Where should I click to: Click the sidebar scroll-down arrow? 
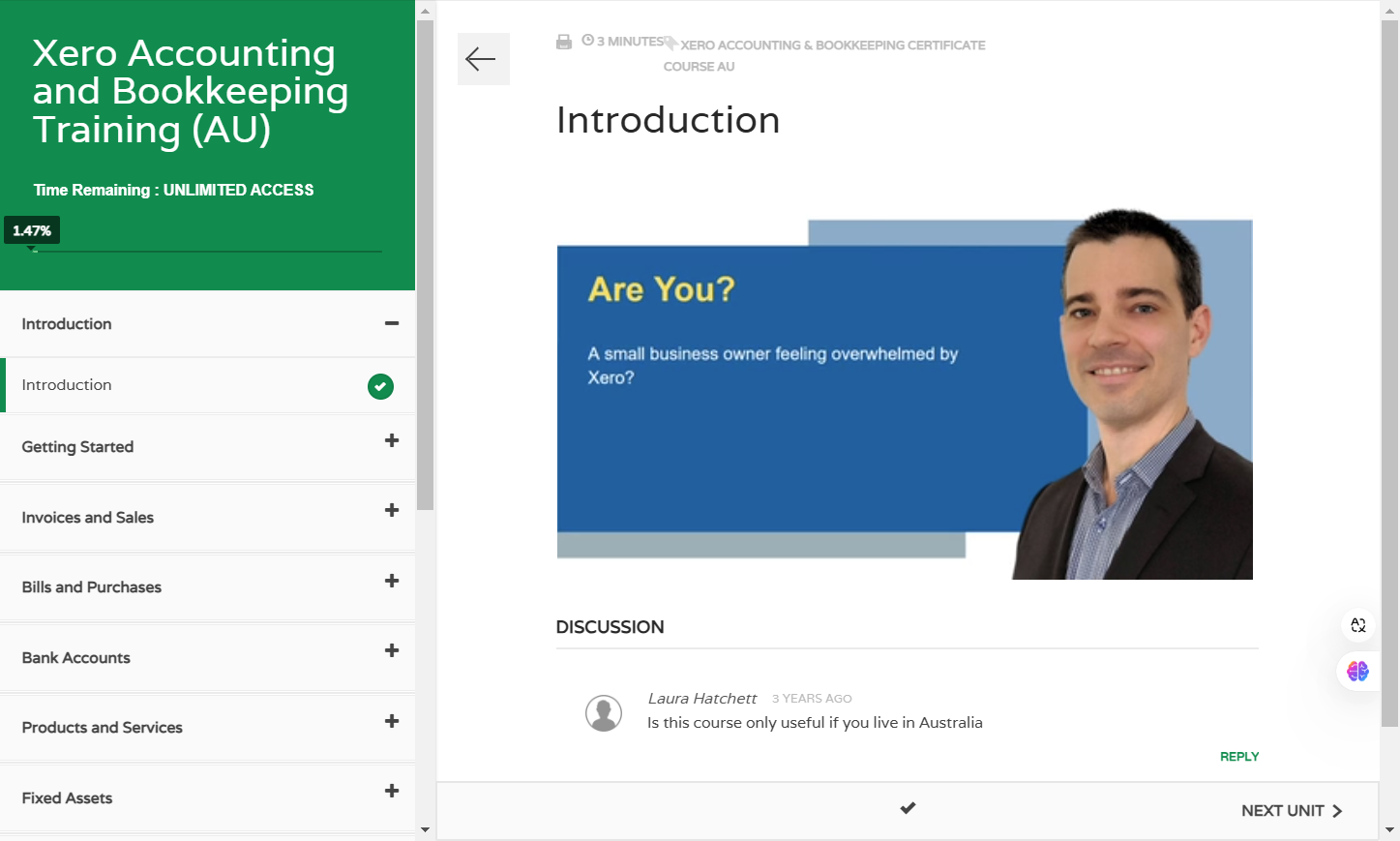pos(425,829)
